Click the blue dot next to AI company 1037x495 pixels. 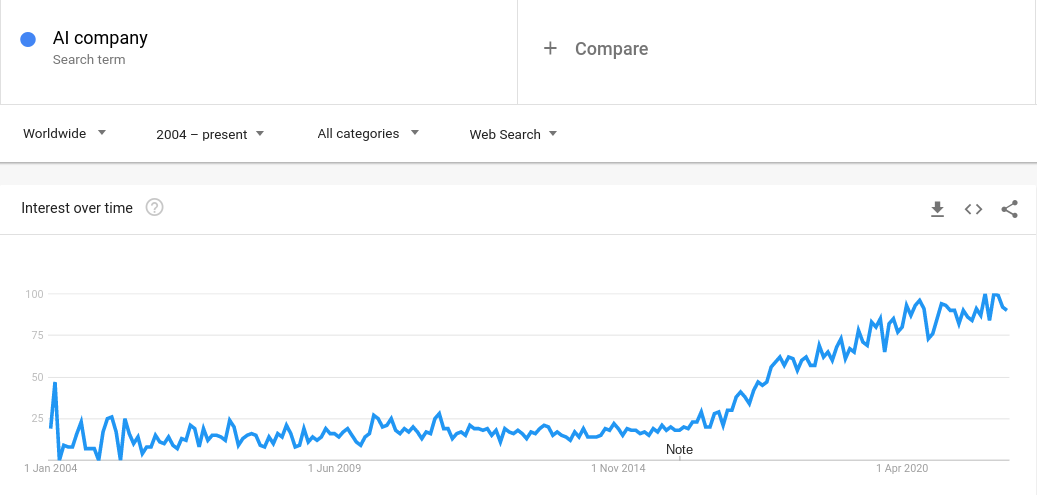pos(28,40)
